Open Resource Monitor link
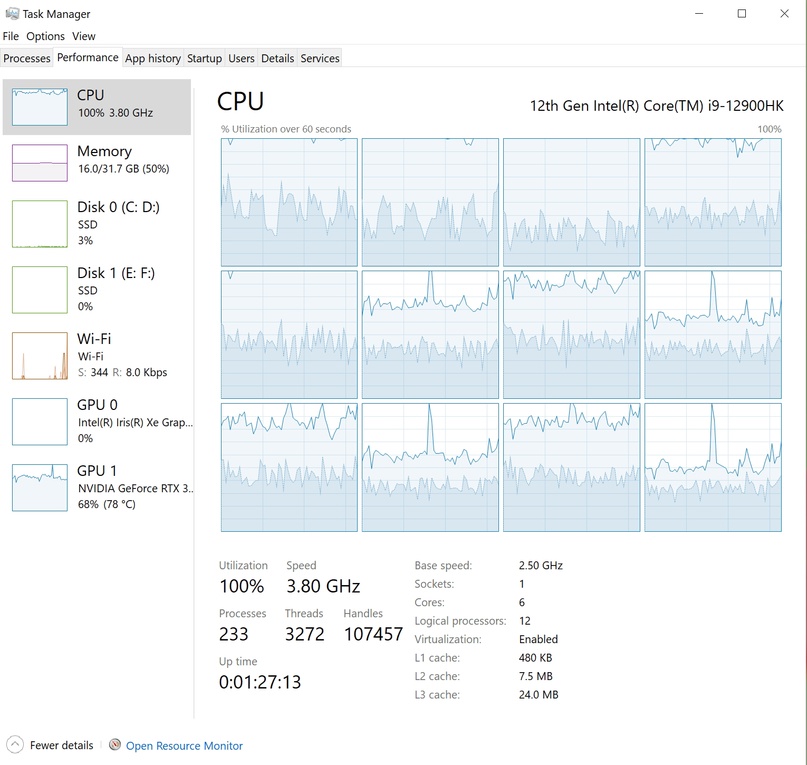This screenshot has height=765, width=807. click(x=184, y=746)
